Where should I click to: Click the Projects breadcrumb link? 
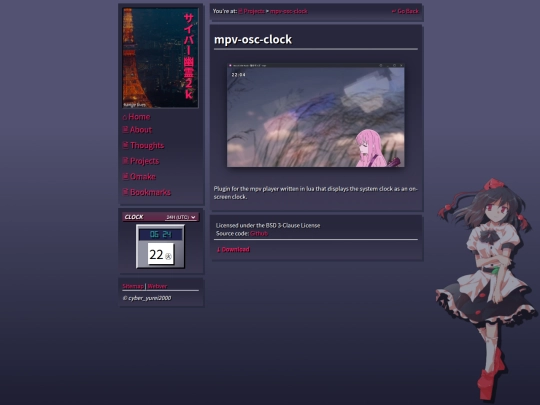[x=252, y=11]
